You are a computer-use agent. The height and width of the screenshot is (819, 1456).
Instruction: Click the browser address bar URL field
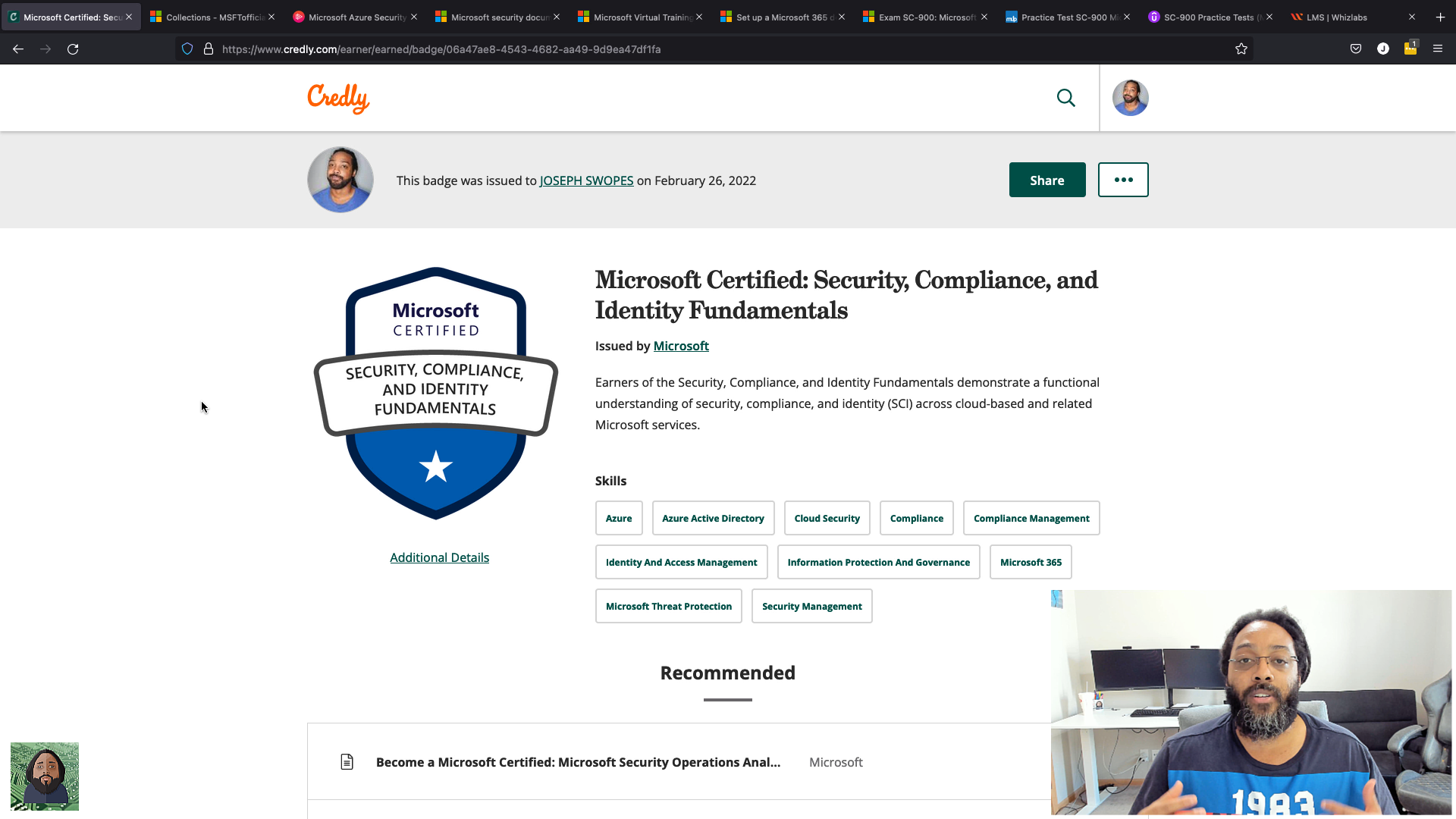pyautogui.click(x=441, y=49)
